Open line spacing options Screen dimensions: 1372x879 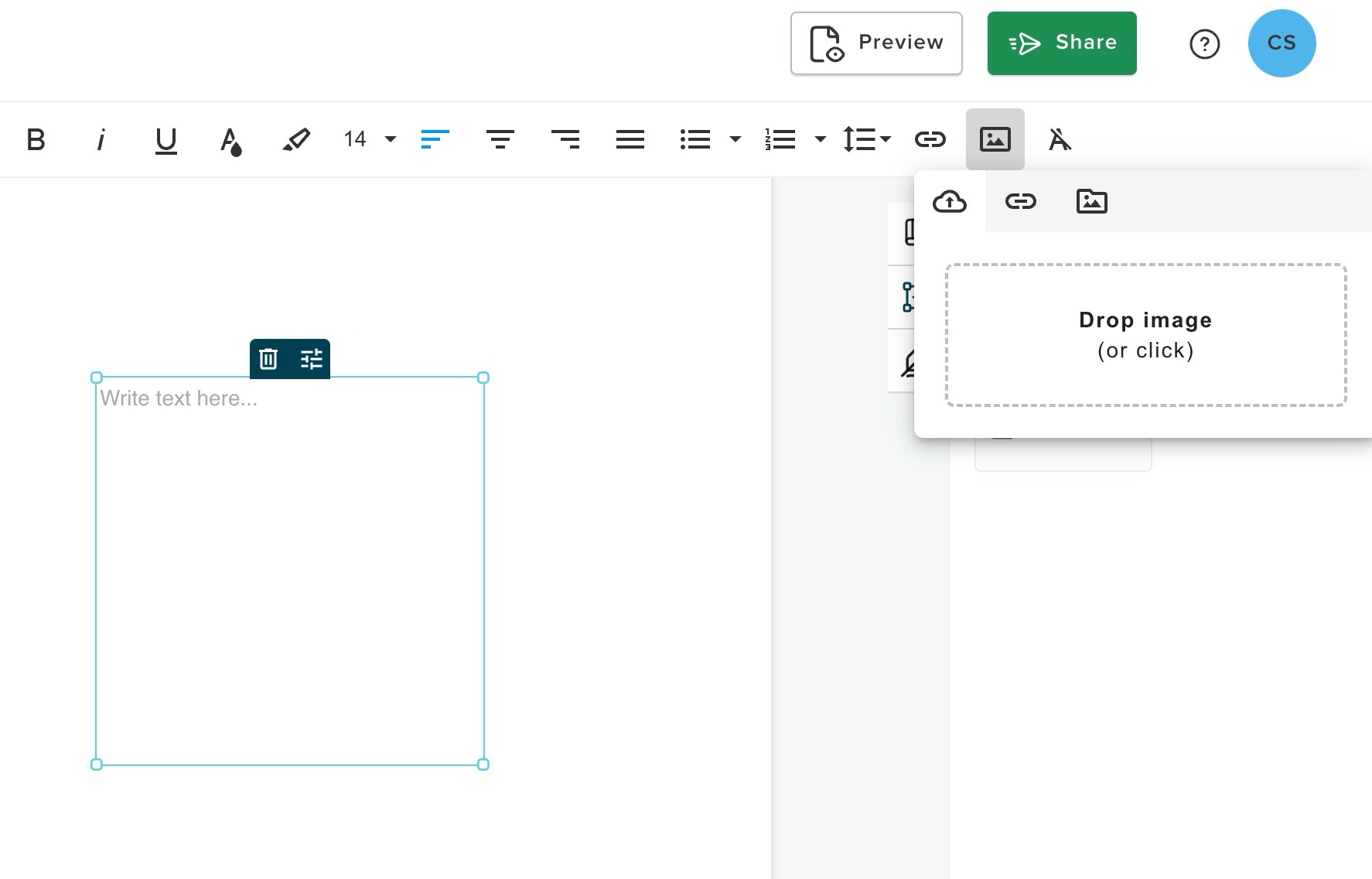(866, 139)
